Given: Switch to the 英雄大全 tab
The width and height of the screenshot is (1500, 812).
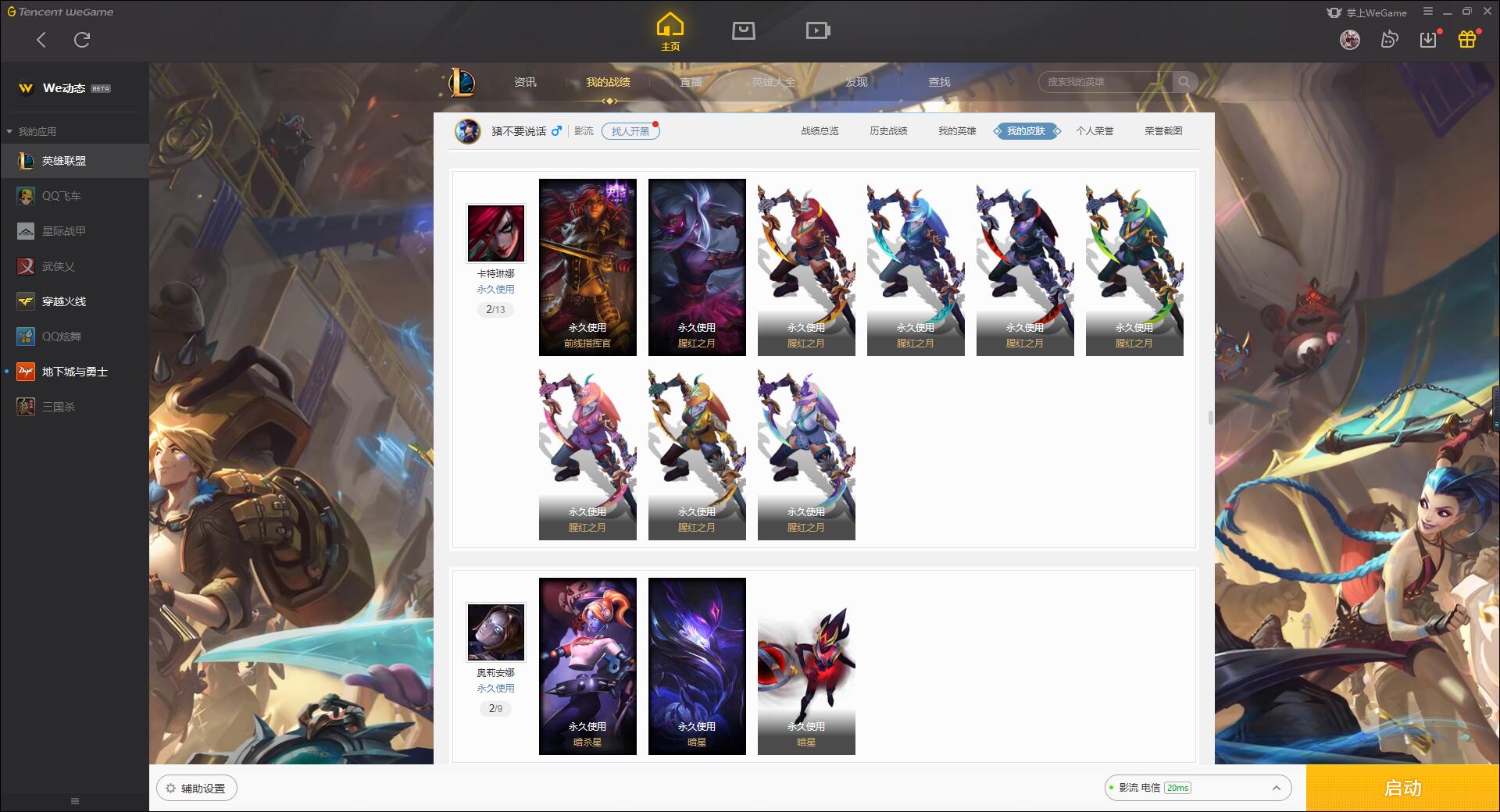Looking at the screenshot, I should coord(773,82).
